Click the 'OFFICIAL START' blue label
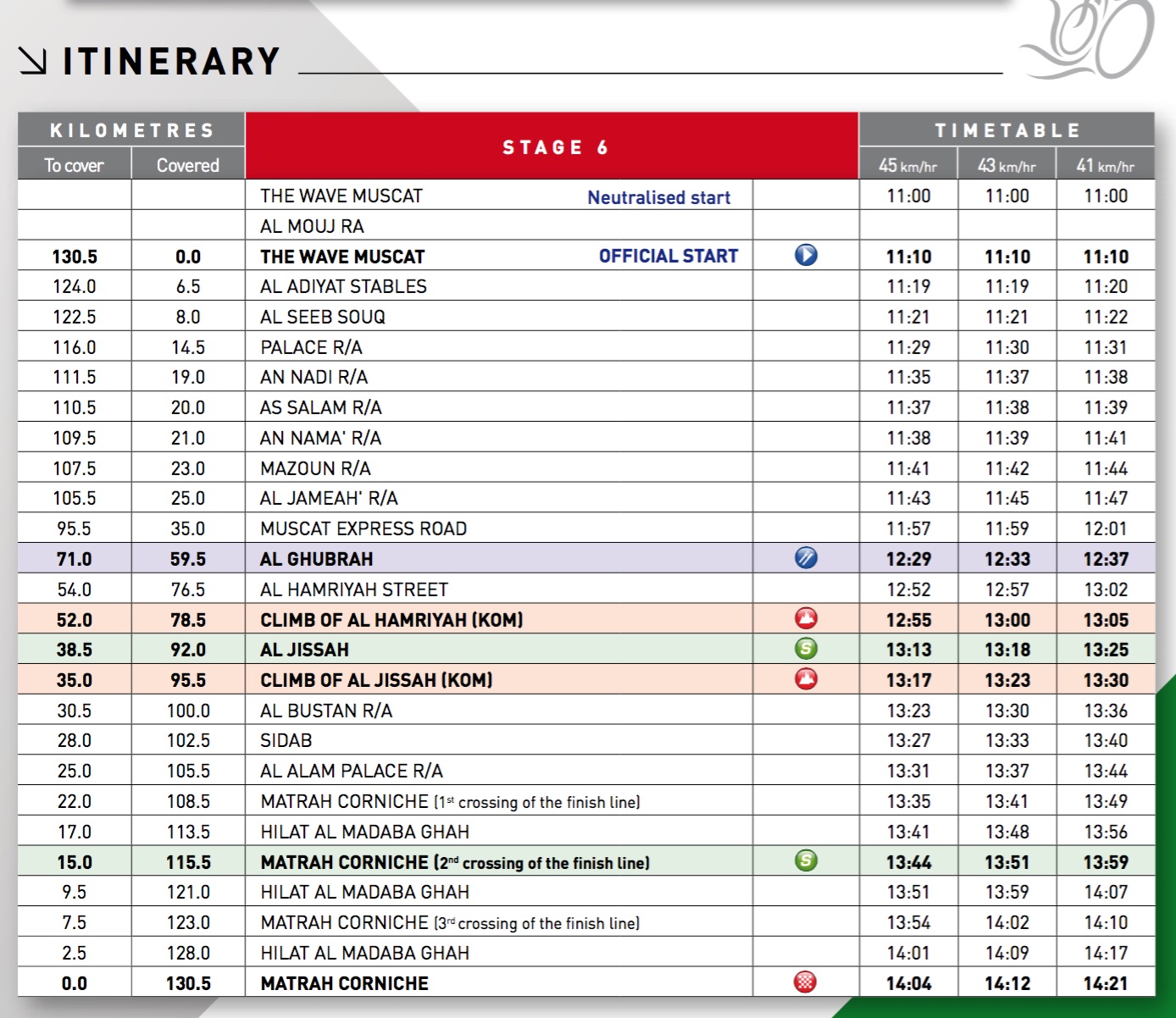 click(x=668, y=256)
